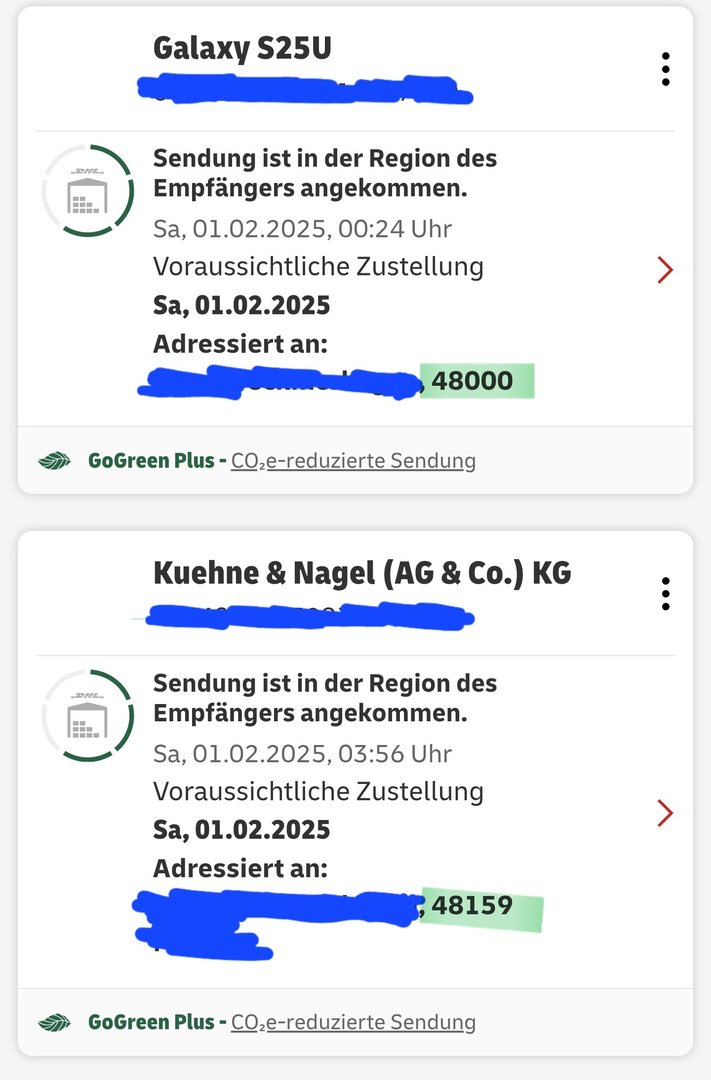Click highlighted postal code 48159
The height and width of the screenshot is (1080, 711).
(x=473, y=906)
